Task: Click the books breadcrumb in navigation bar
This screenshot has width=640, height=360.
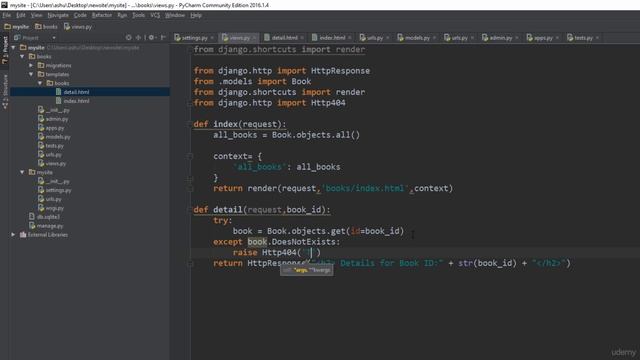Action: click(x=46, y=27)
